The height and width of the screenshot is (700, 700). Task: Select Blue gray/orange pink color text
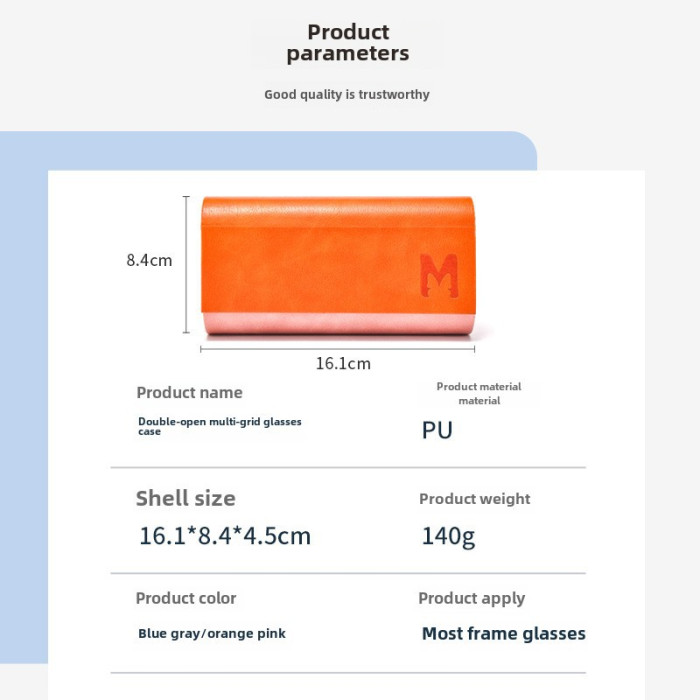tap(212, 633)
